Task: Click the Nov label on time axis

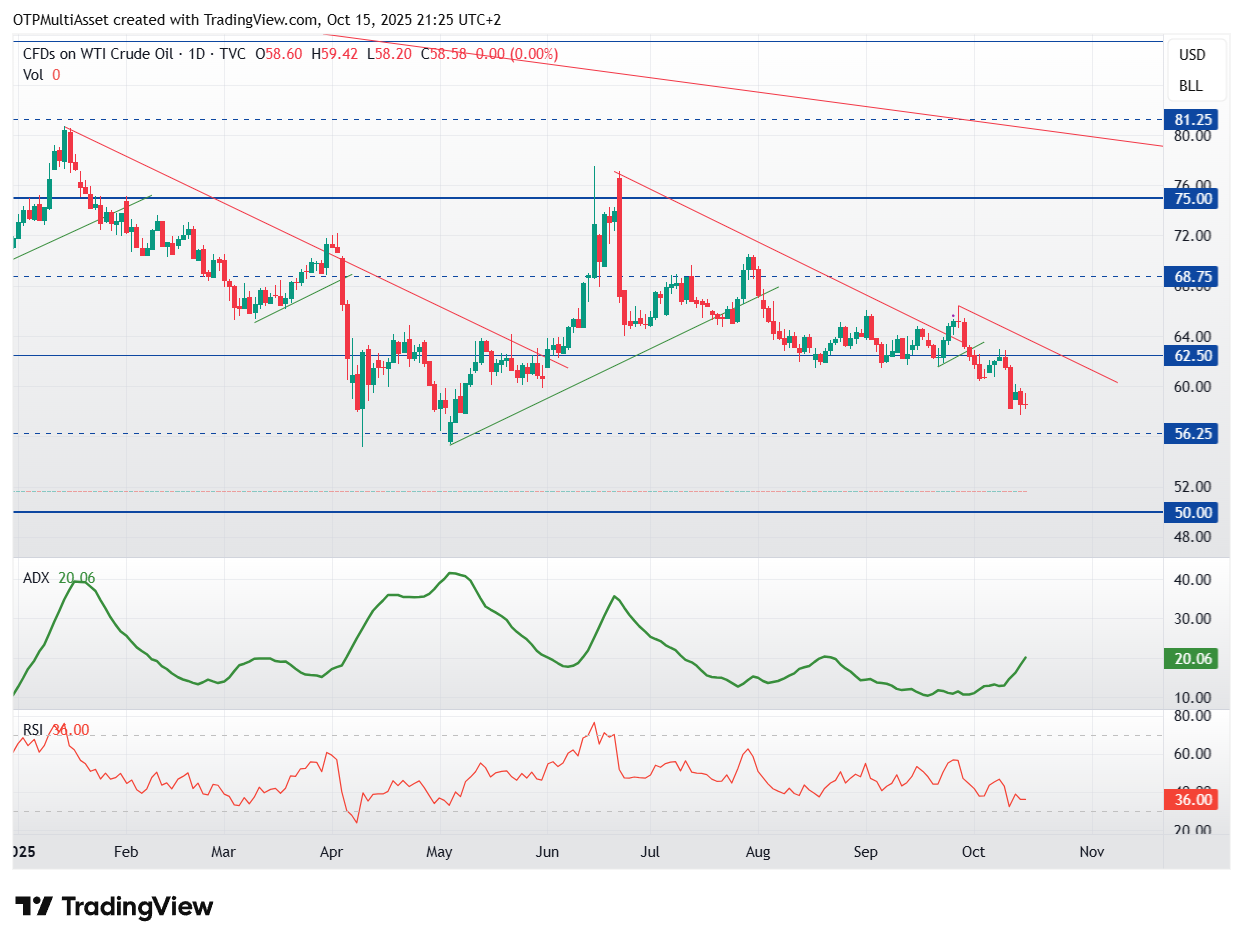Action: tap(1091, 852)
